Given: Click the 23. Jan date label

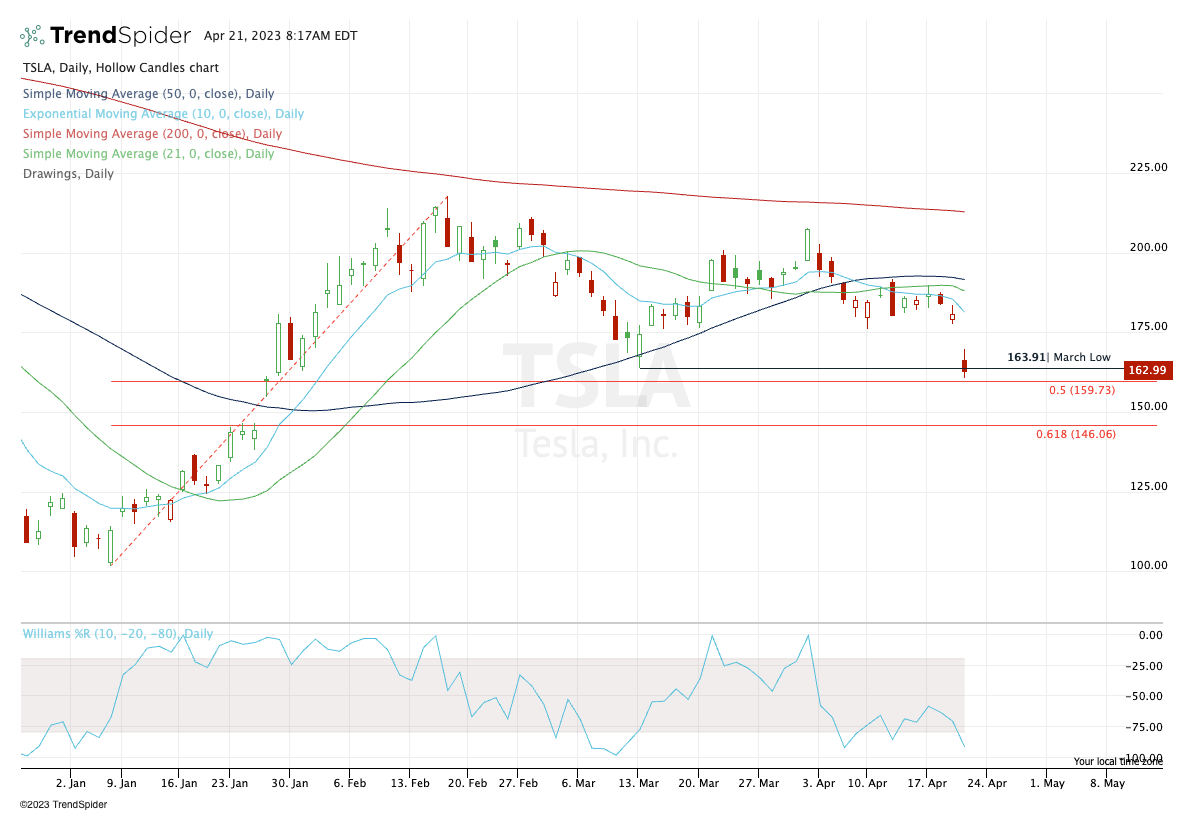Looking at the screenshot, I should pyautogui.click(x=229, y=784).
